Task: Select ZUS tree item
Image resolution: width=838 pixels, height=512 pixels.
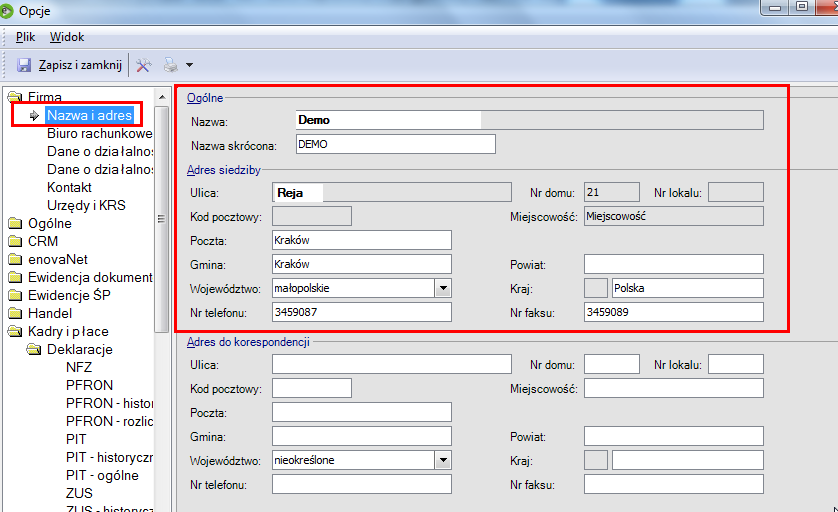Action: (x=79, y=493)
